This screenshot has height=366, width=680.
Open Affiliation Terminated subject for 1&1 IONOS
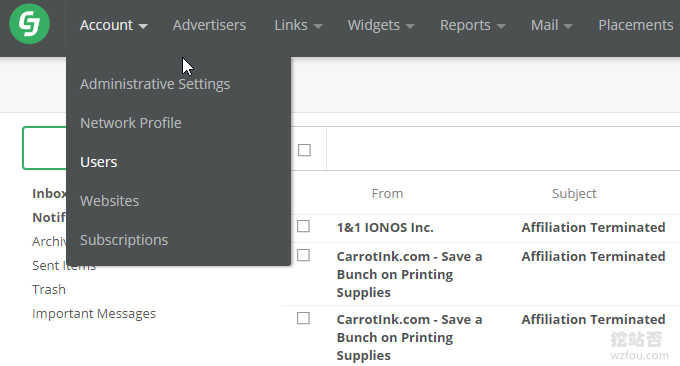coord(593,227)
